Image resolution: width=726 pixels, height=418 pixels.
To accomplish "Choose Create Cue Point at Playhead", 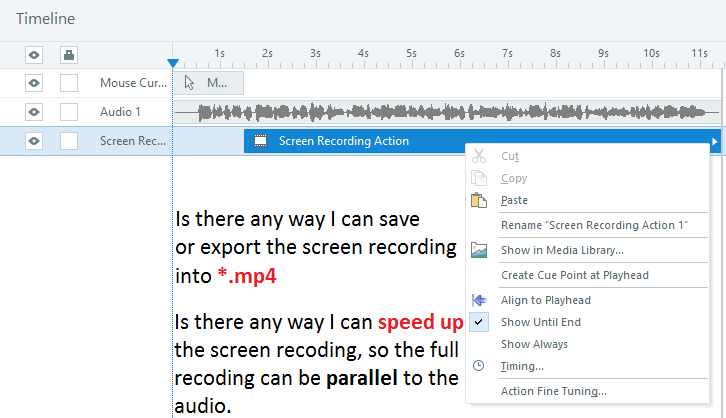I will (x=572, y=275).
